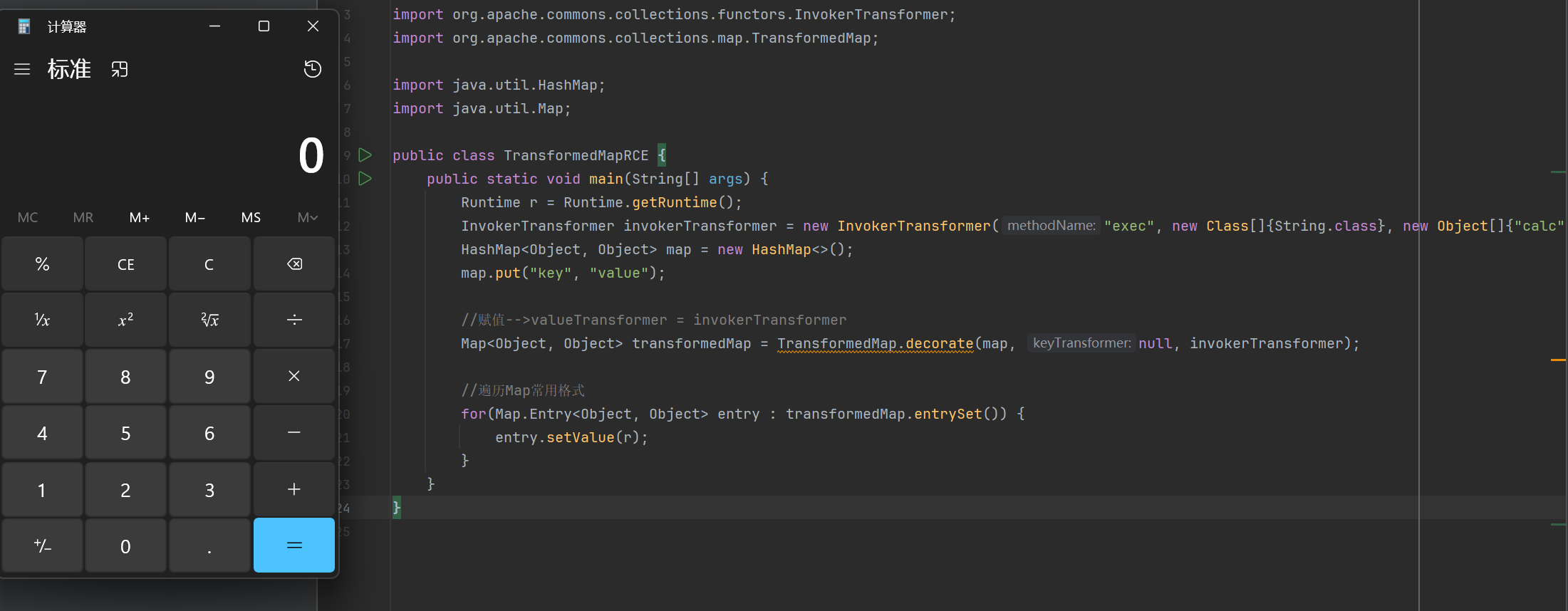Click TransformedMap.decorate underlined call in editor
Screen dimensions: 1568x611
tap(875, 343)
